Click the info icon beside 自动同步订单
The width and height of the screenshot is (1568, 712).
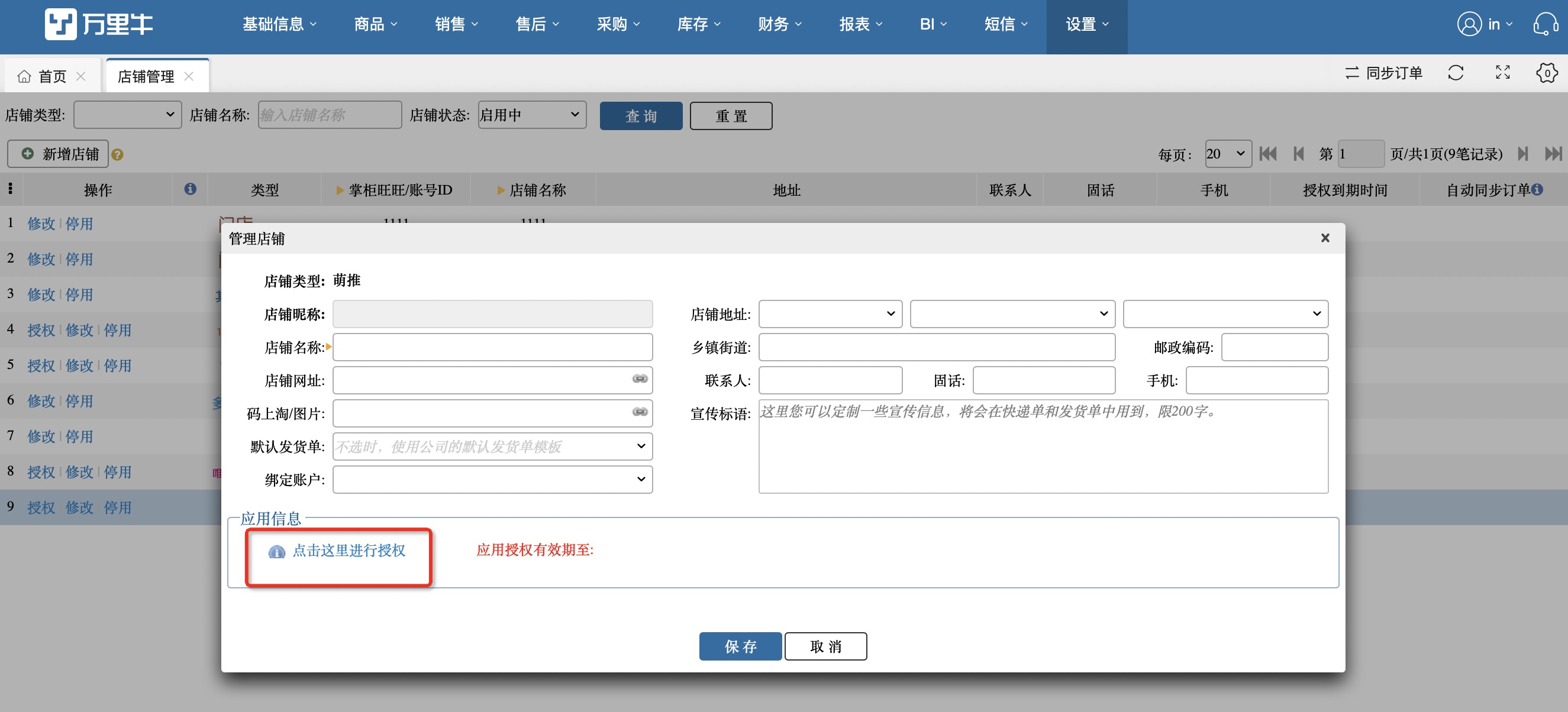[x=1537, y=189]
